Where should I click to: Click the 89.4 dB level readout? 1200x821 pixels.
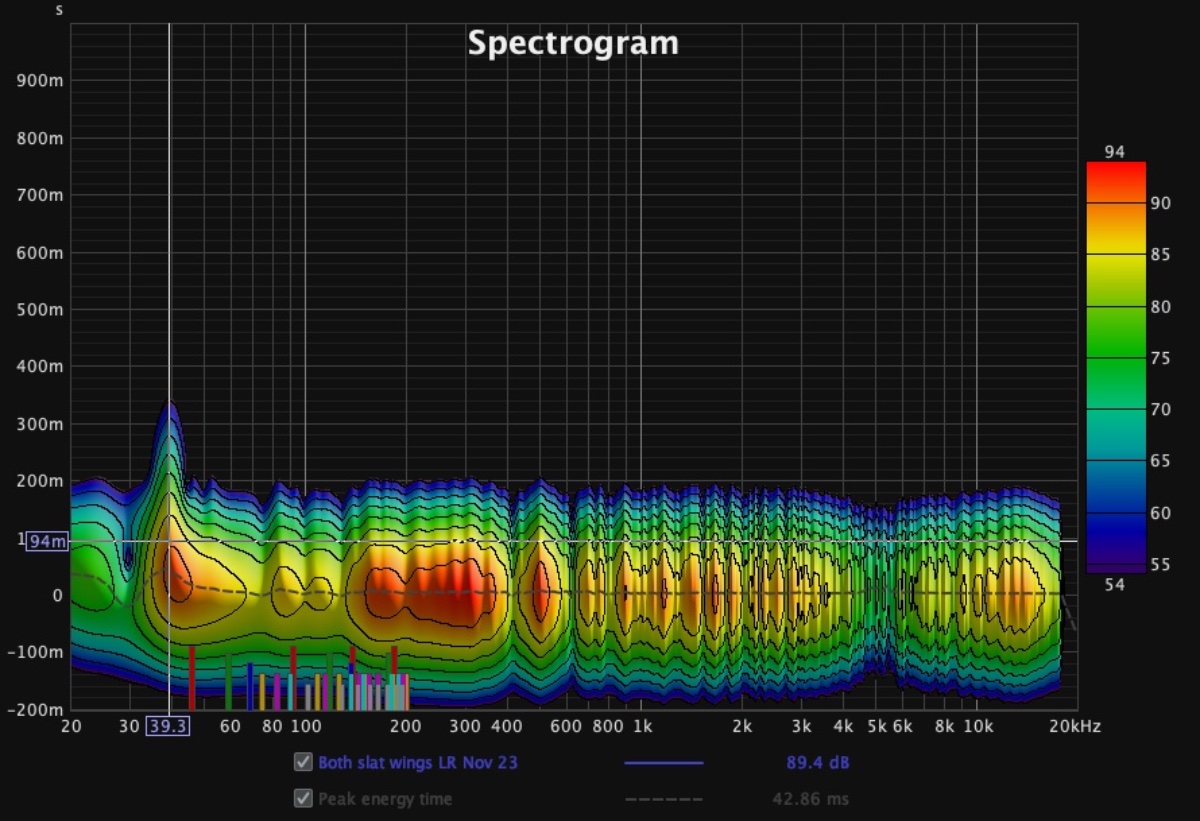coord(817,763)
